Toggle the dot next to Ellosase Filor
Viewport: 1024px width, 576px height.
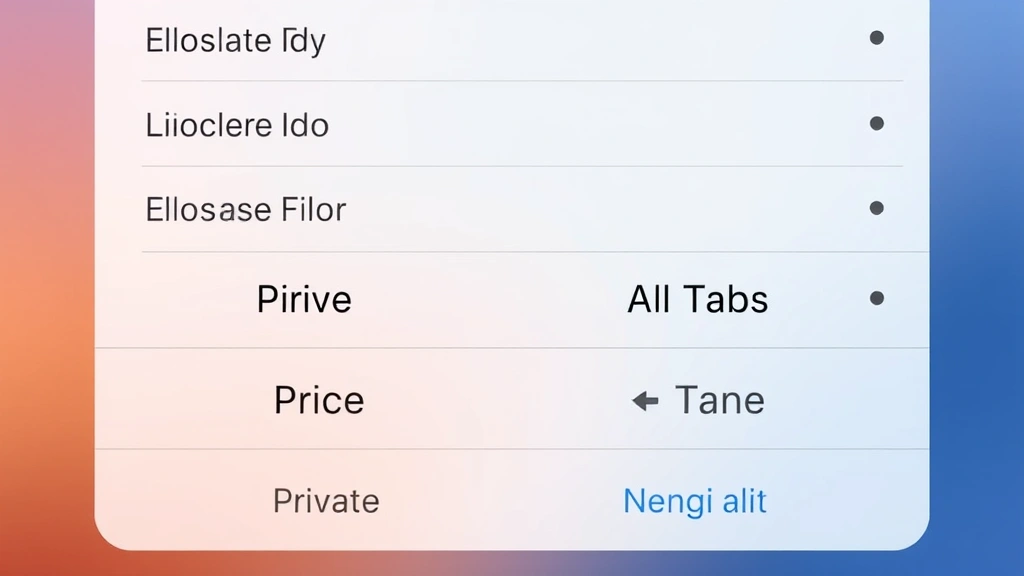(x=877, y=209)
